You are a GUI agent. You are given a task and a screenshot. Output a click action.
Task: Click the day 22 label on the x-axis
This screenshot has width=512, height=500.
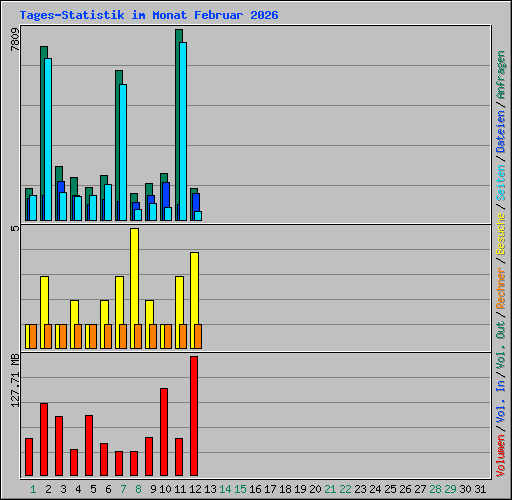point(345,489)
